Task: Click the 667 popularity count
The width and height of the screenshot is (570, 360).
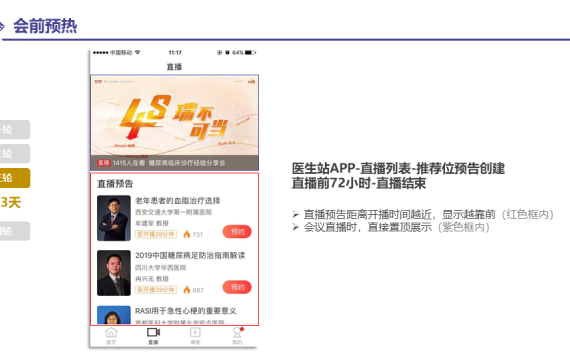Action: (x=198, y=290)
